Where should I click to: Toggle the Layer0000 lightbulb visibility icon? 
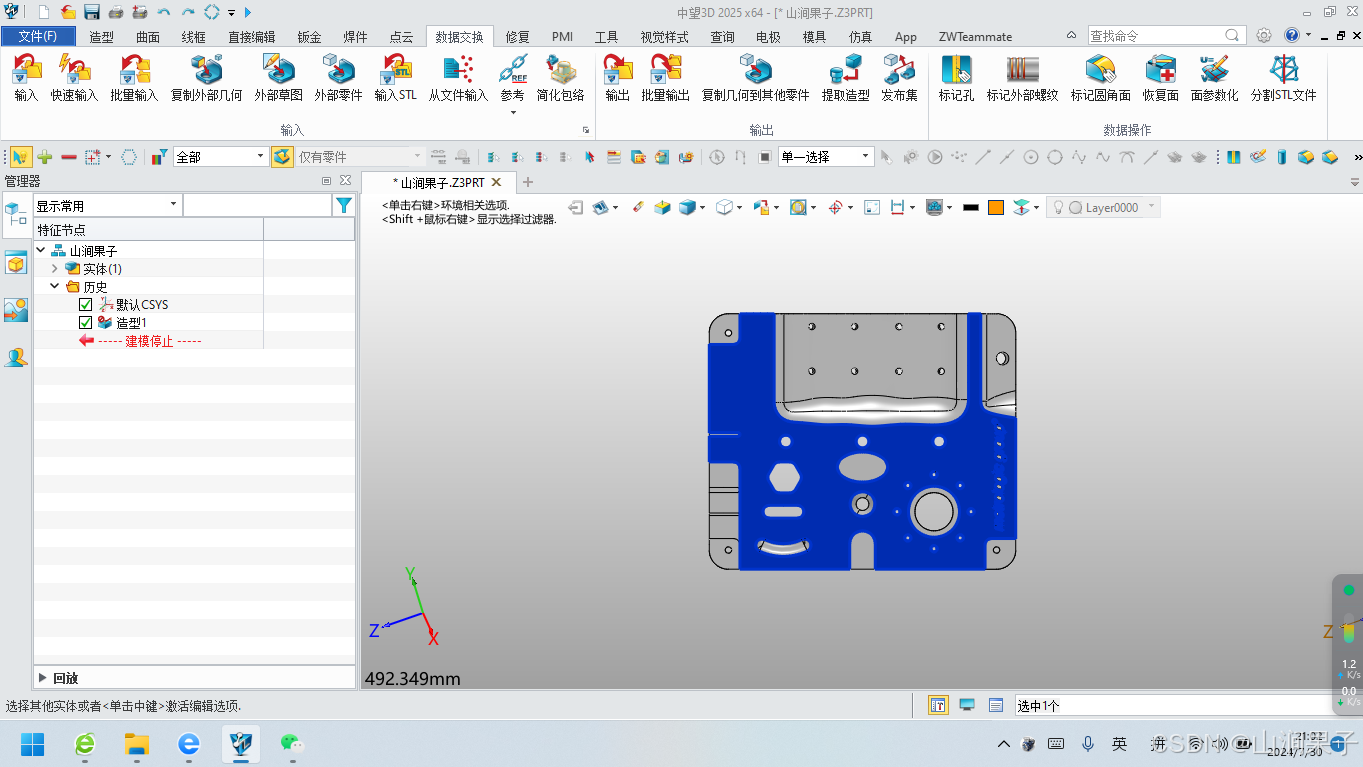[1059, 207]
